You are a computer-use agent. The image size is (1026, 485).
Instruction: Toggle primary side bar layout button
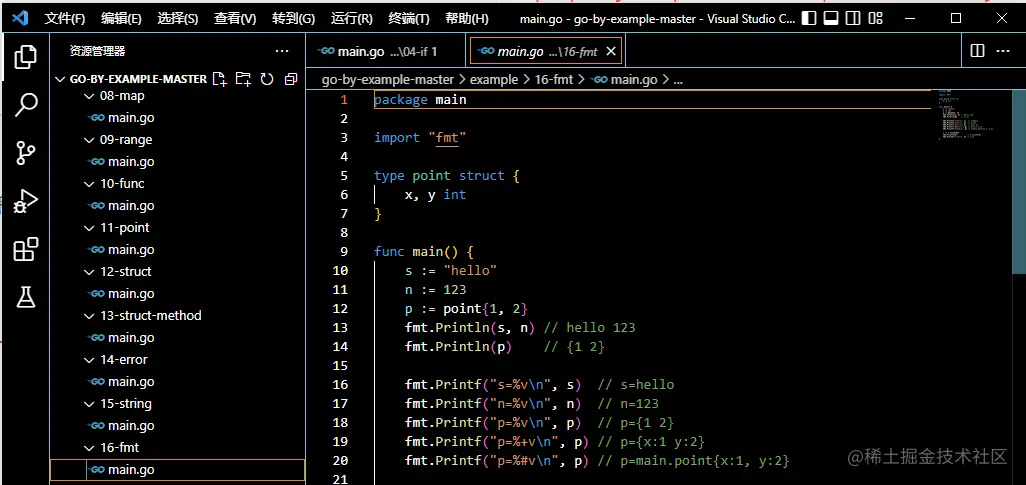point(809,18)
